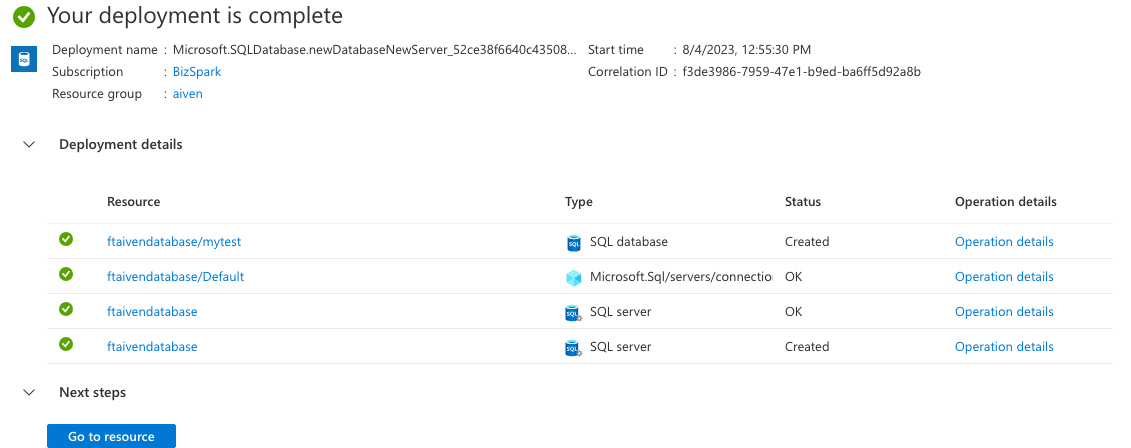
Task: Click the SQL server icon in the OK row
Action: tap(573, 312)
